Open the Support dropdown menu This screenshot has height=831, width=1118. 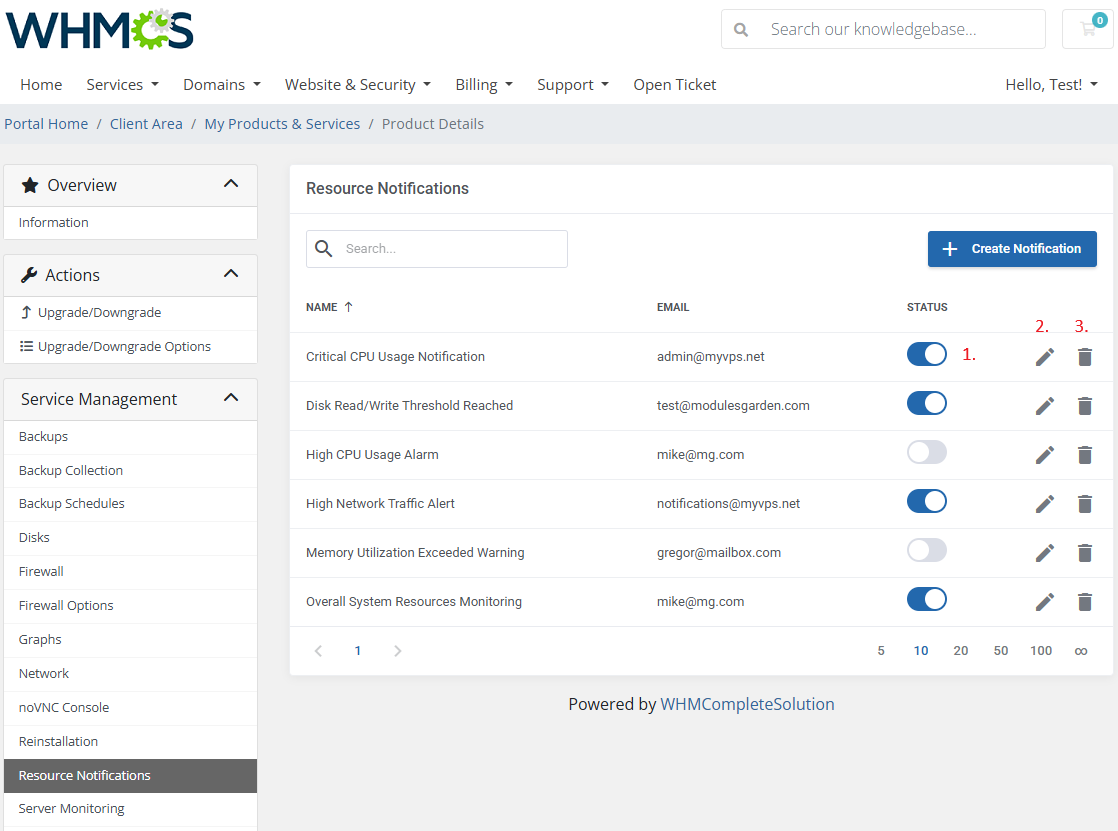(x=573, y=85)
